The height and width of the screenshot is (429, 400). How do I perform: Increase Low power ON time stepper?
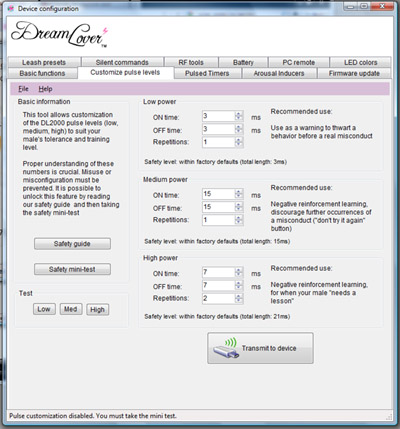click(x=239, y=114)
